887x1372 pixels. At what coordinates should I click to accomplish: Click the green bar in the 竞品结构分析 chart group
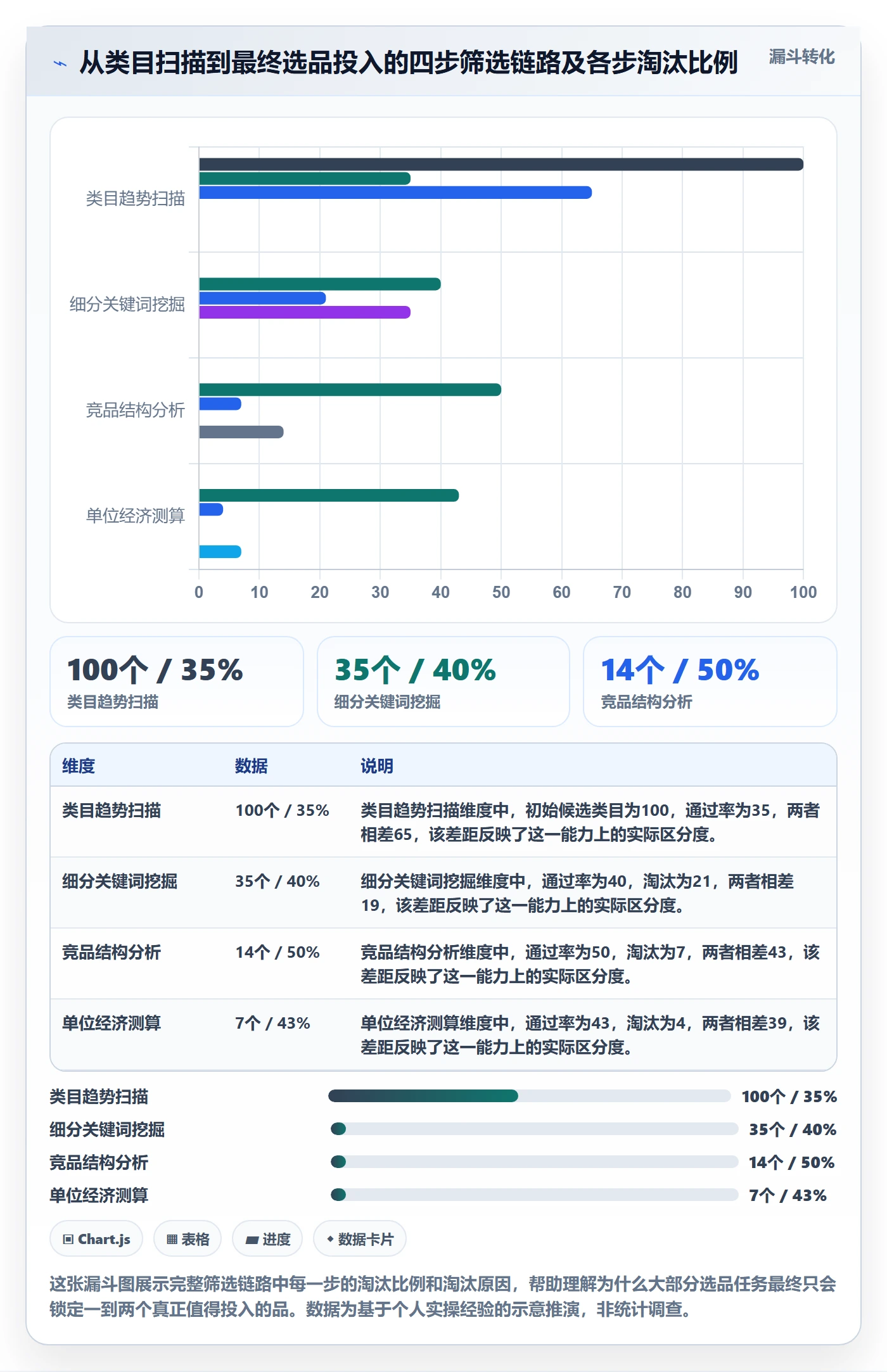click(x=350, y=390)
